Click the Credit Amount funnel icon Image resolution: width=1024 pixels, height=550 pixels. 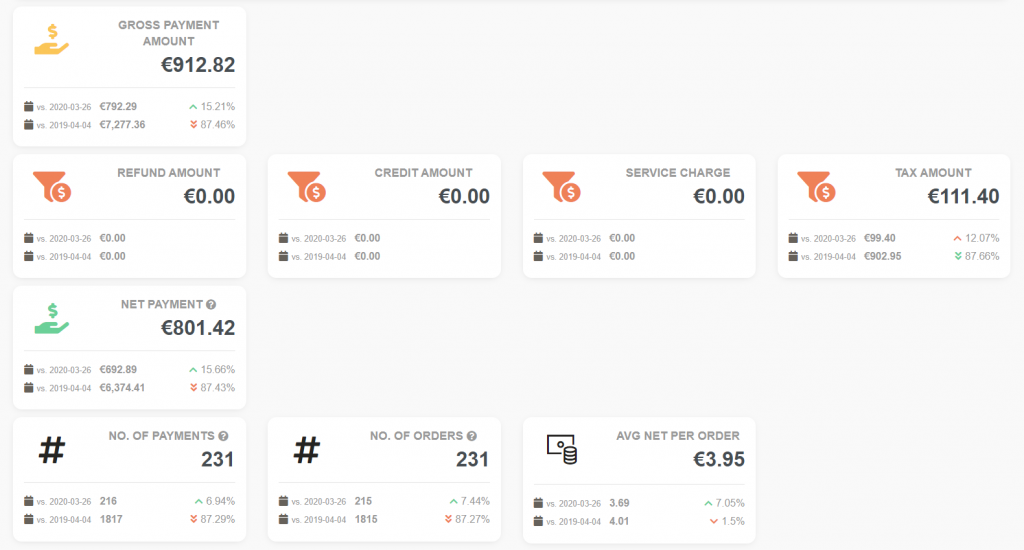tap(307, 187)
